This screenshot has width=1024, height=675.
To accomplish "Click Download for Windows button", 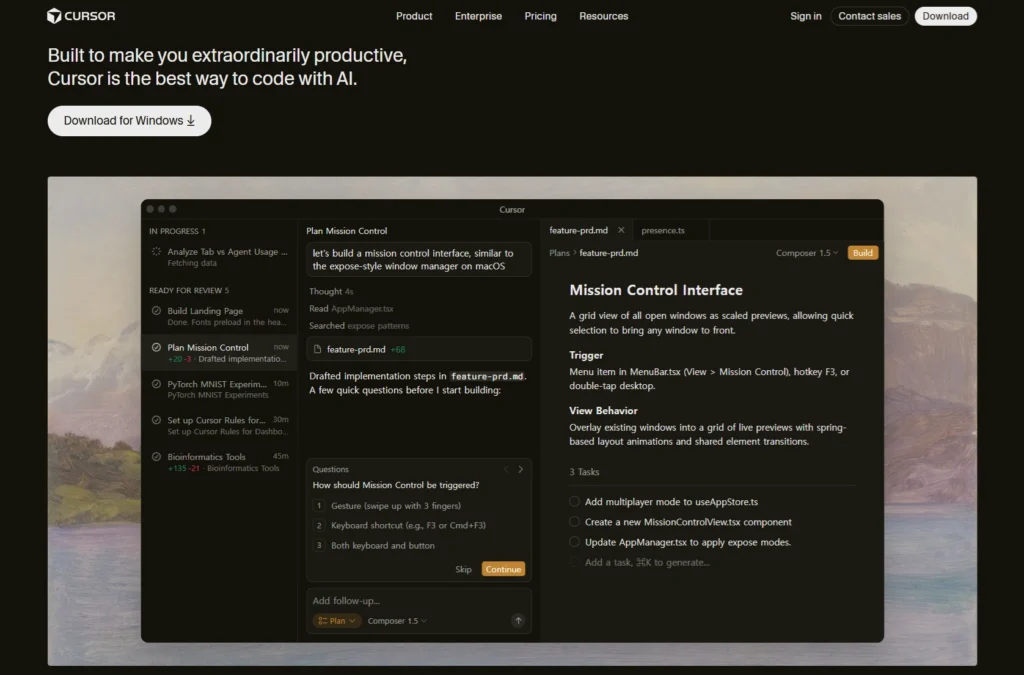I will [x=129, y=121].
